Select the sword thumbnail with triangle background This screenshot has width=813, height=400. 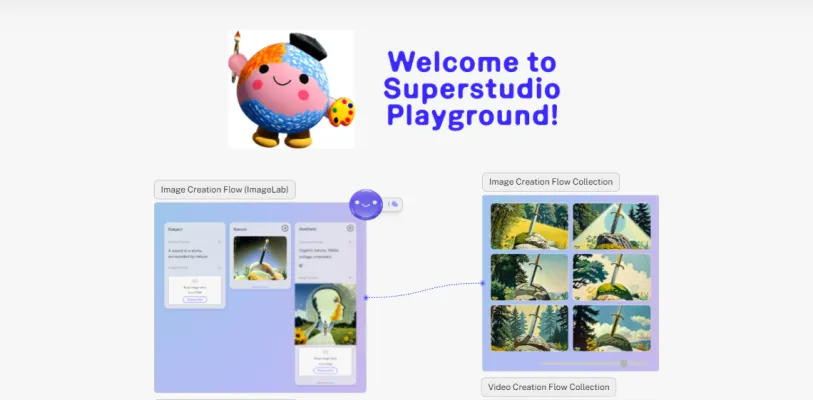611,226
